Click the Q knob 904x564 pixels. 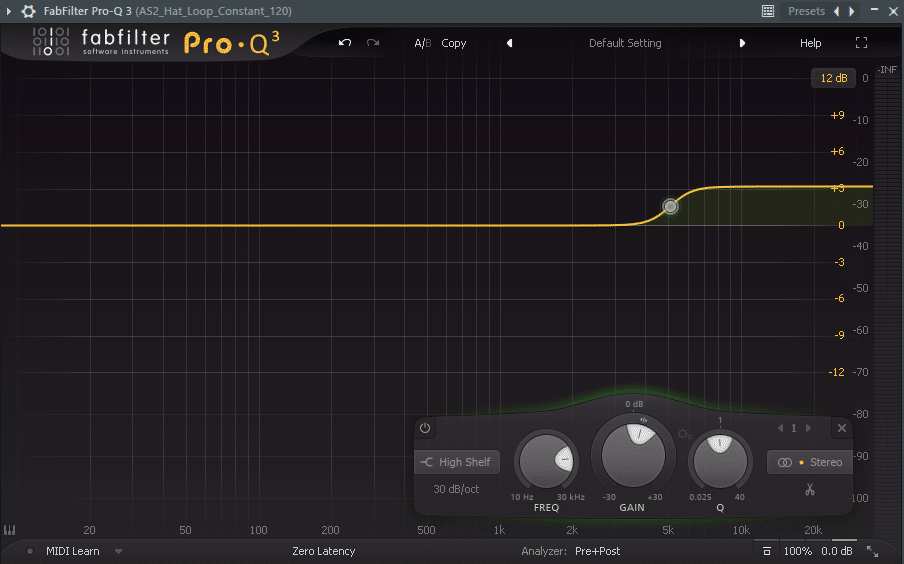point(720,461)
